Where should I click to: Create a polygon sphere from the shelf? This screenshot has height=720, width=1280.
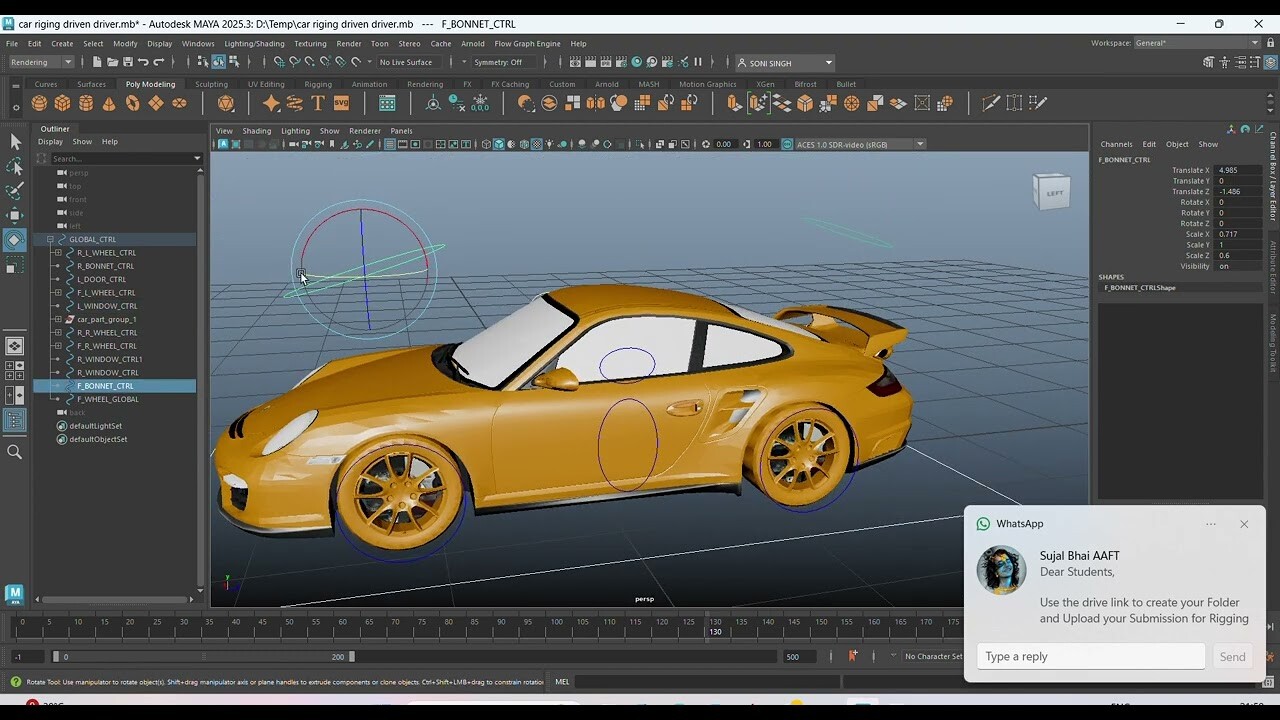point(39,103)
